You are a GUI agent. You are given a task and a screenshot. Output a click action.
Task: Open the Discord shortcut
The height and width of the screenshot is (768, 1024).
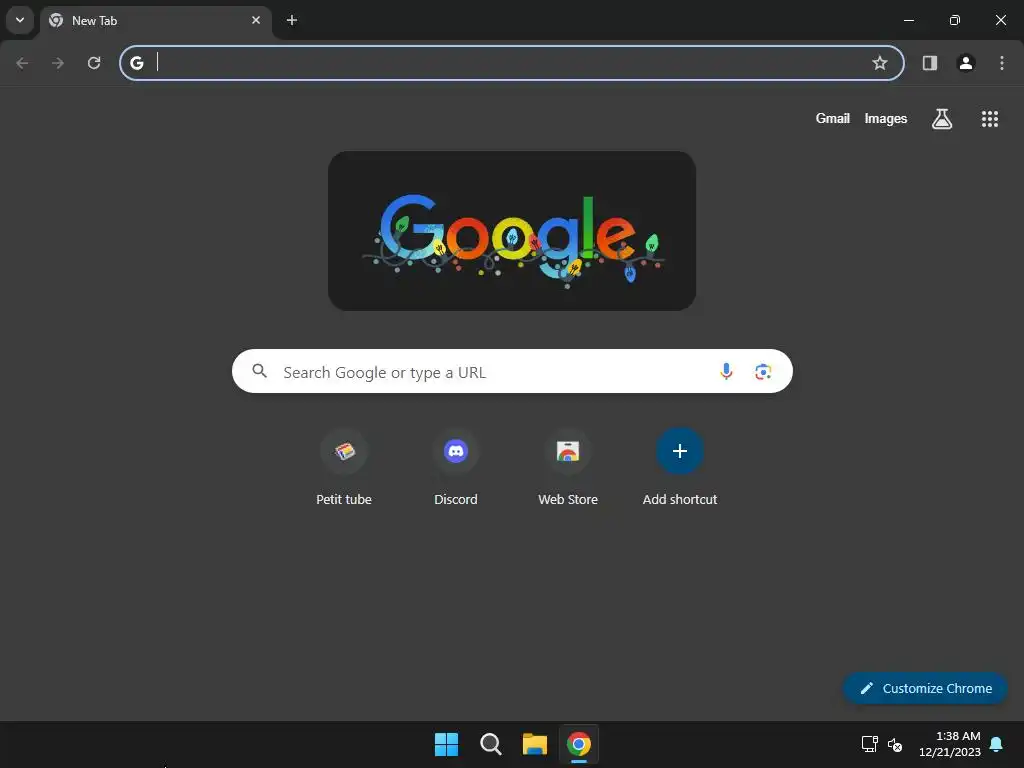[456, 468]
